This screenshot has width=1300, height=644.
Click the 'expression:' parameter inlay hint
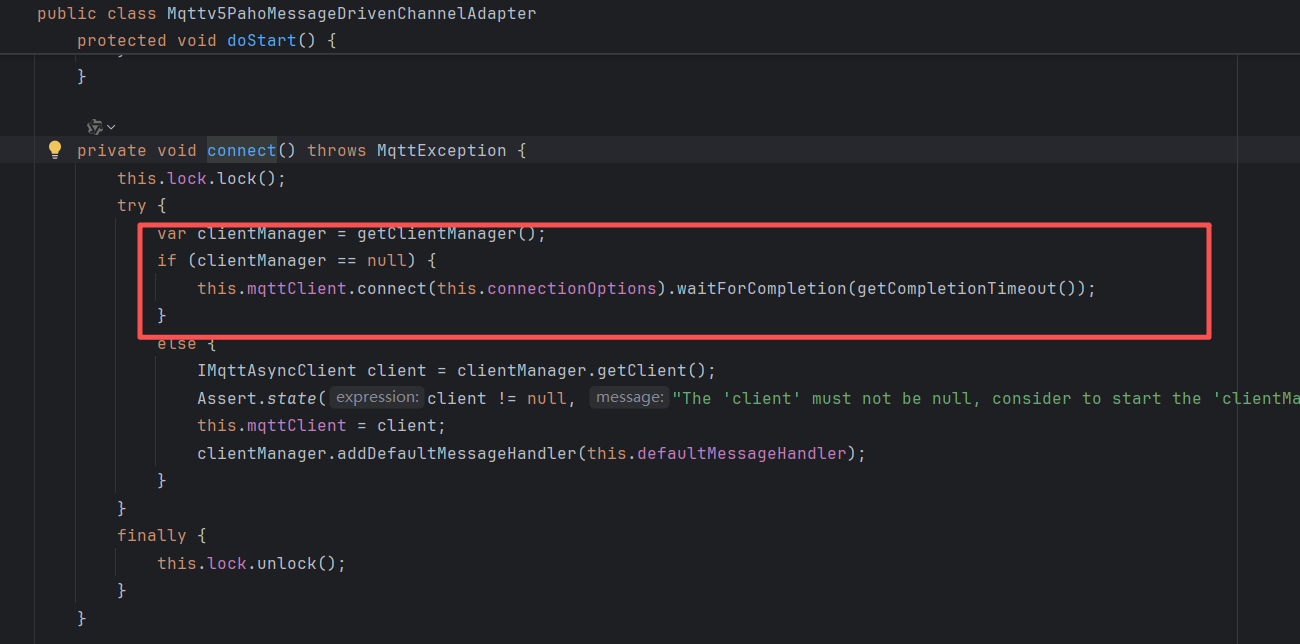click(x=376, y=397)
